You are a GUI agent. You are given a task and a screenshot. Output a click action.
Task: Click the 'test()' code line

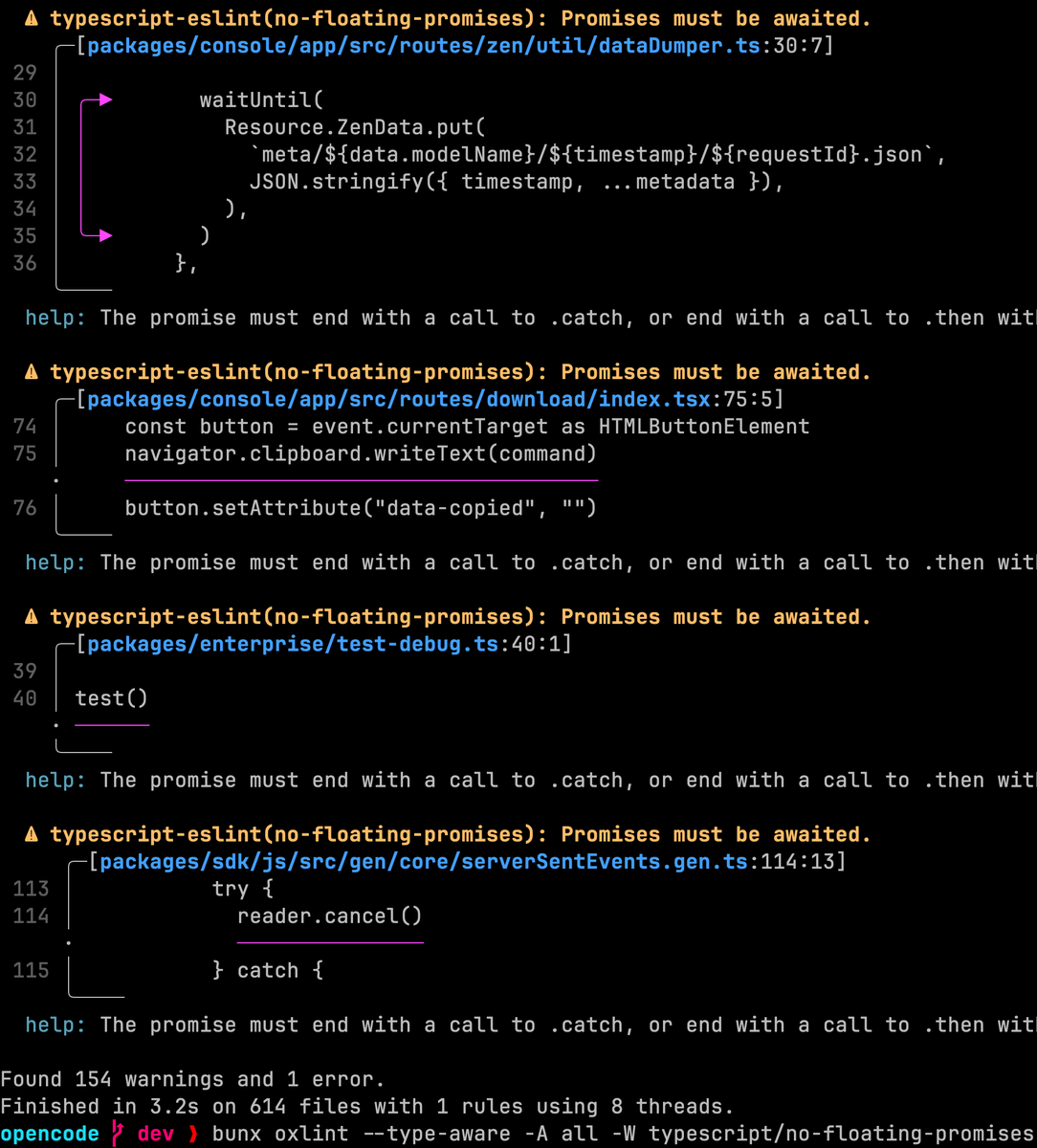pyautogui.click(x=112, y=698)
